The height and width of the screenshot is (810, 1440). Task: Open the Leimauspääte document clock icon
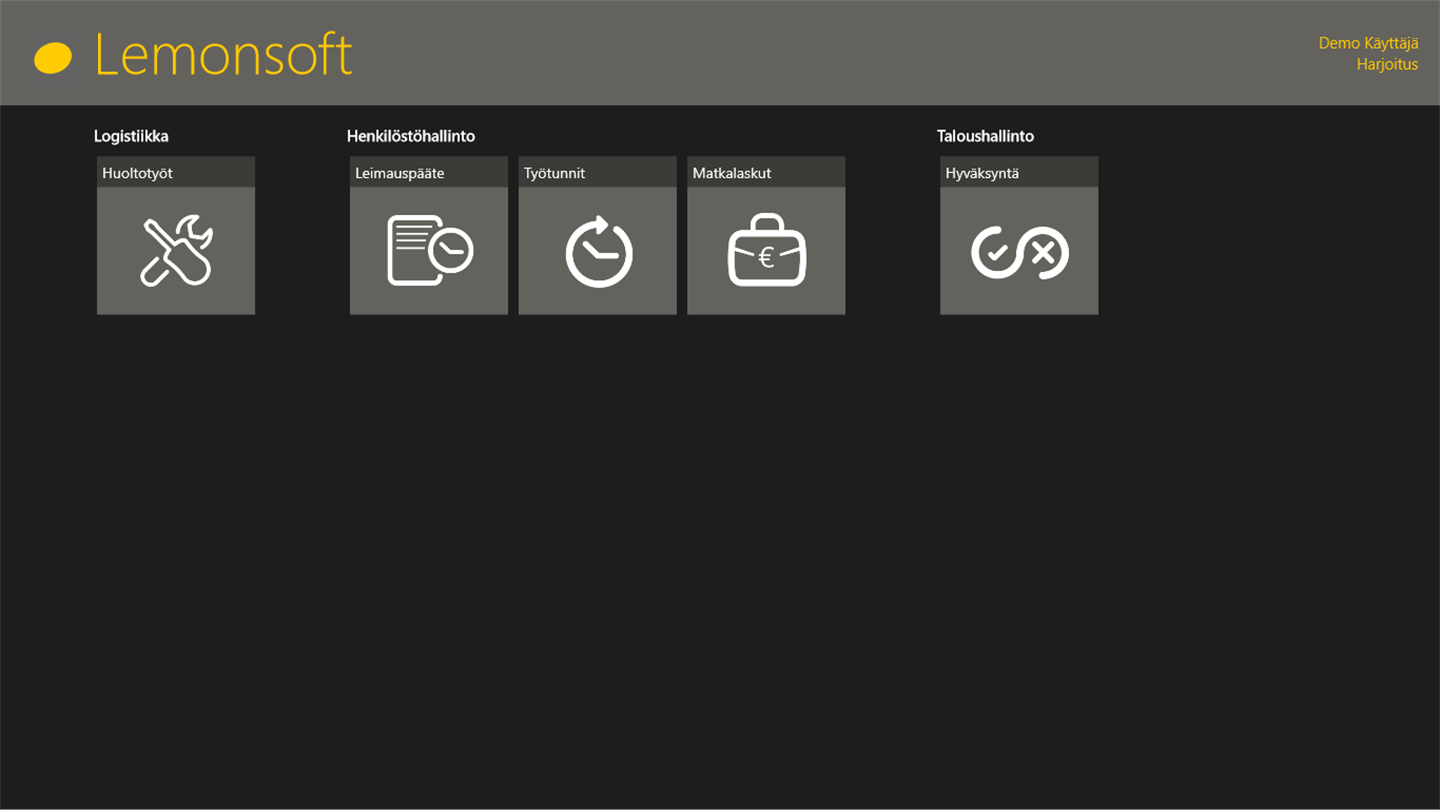pyautogui.click(x=430, y=251)
